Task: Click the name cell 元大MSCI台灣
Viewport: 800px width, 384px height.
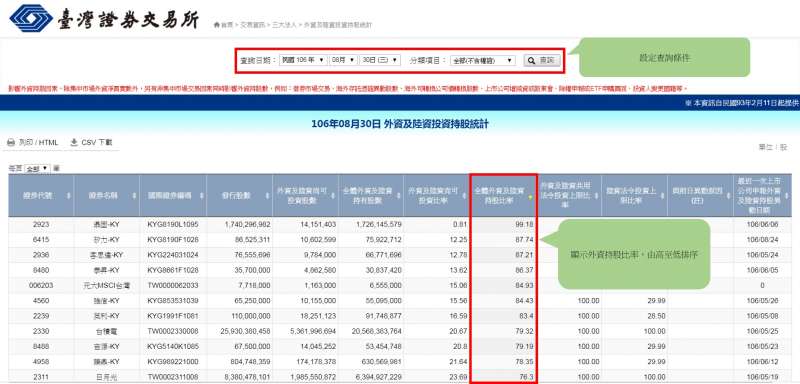Action: tap(107, 286)
